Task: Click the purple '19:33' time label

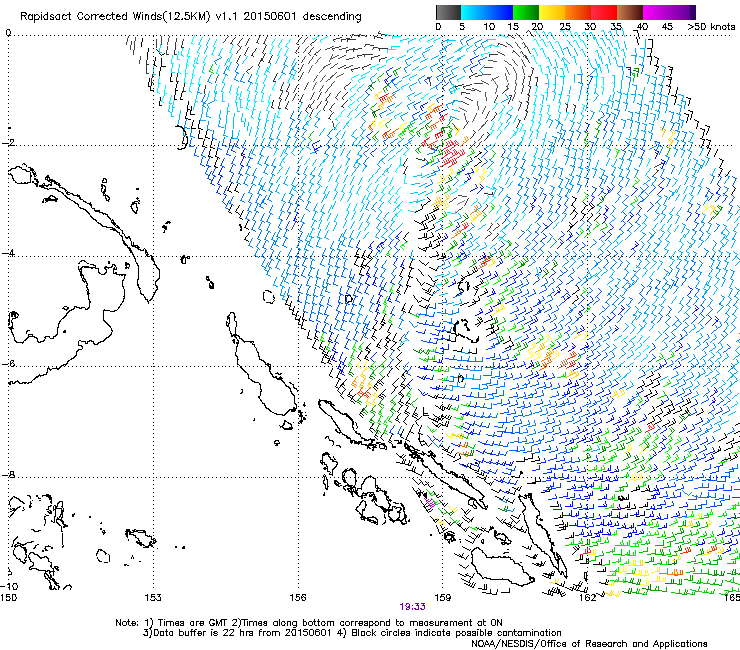Action: point(412,607)
